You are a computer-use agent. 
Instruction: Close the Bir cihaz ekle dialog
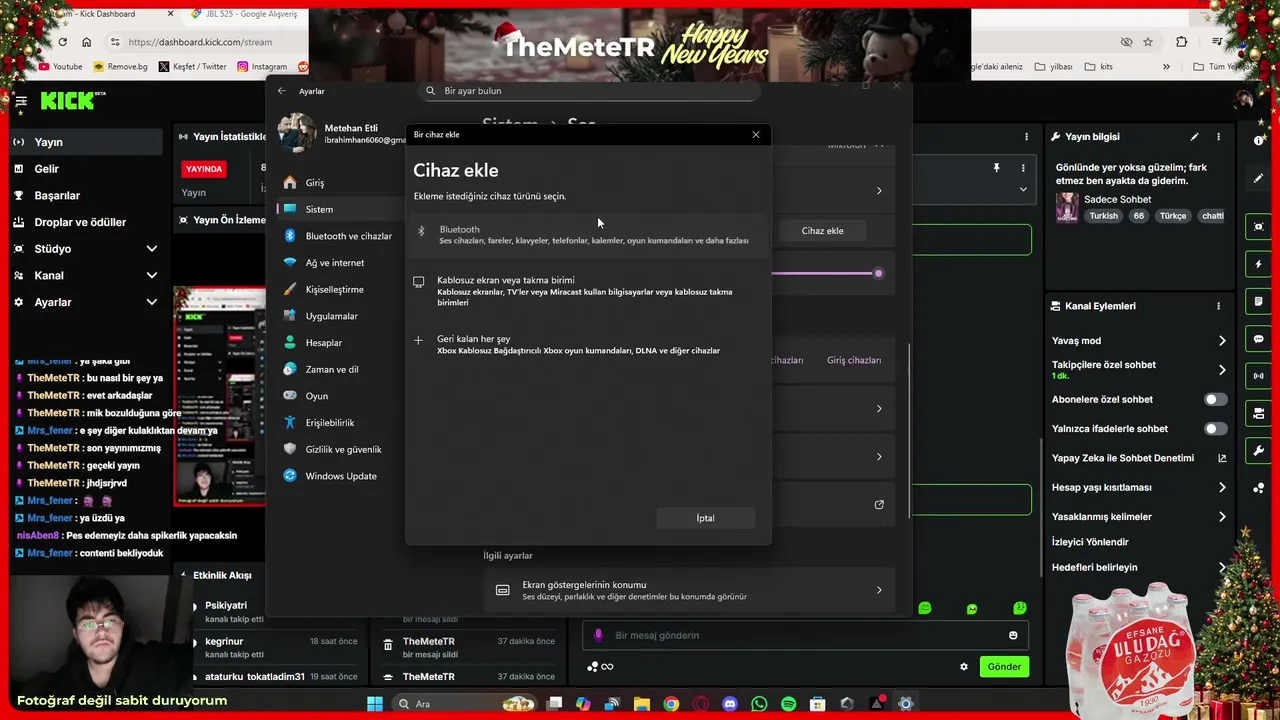(755, 135)
